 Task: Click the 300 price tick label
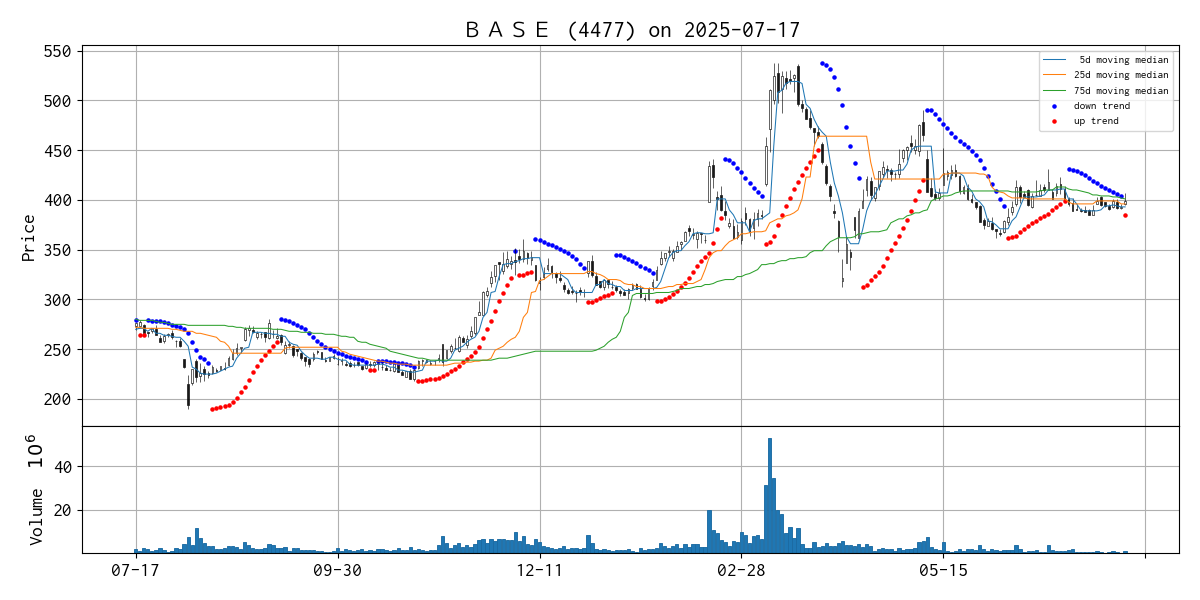coord(57,300)
